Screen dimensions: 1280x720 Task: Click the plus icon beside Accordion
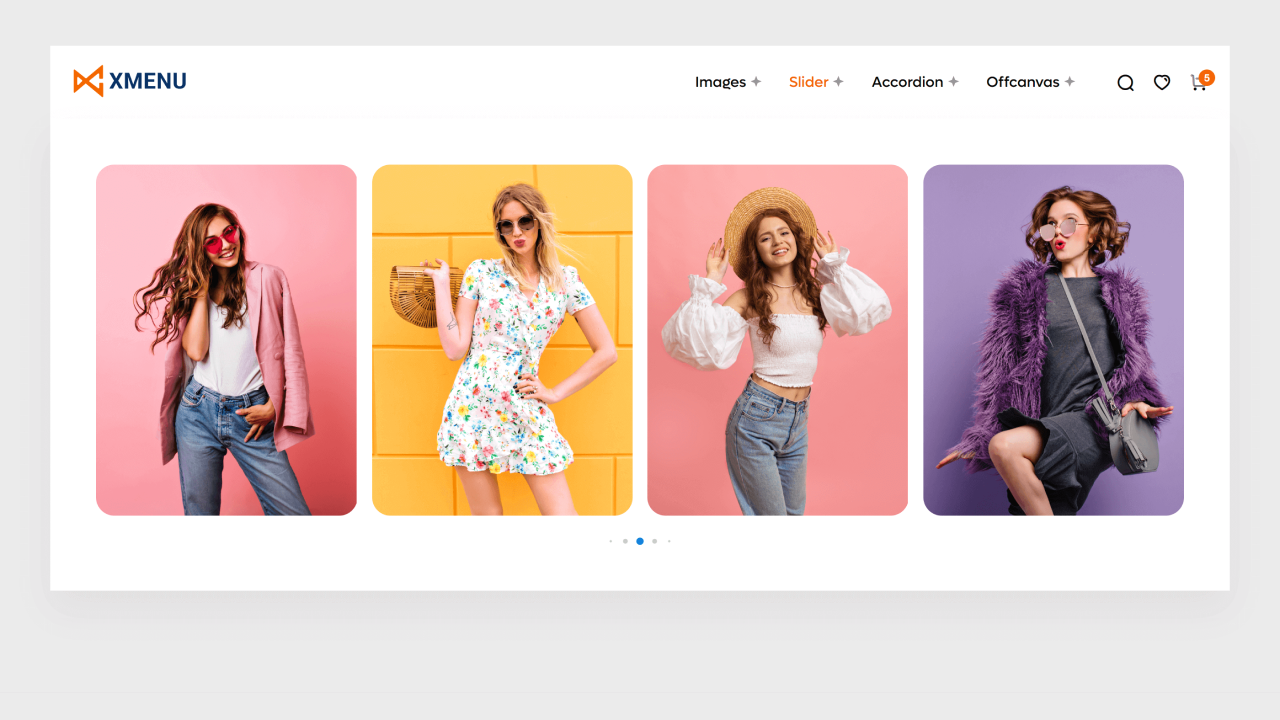tap(954, 82)
